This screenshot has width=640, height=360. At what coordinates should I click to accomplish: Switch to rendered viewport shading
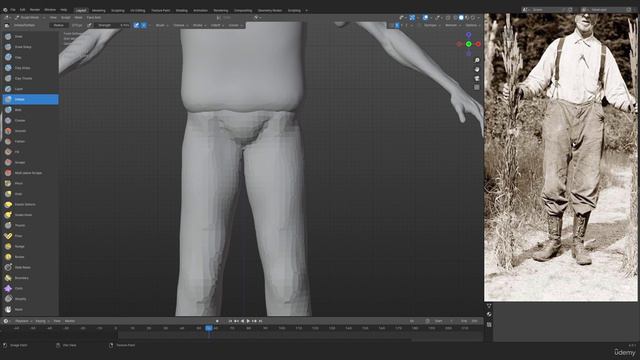coord(473,18)
